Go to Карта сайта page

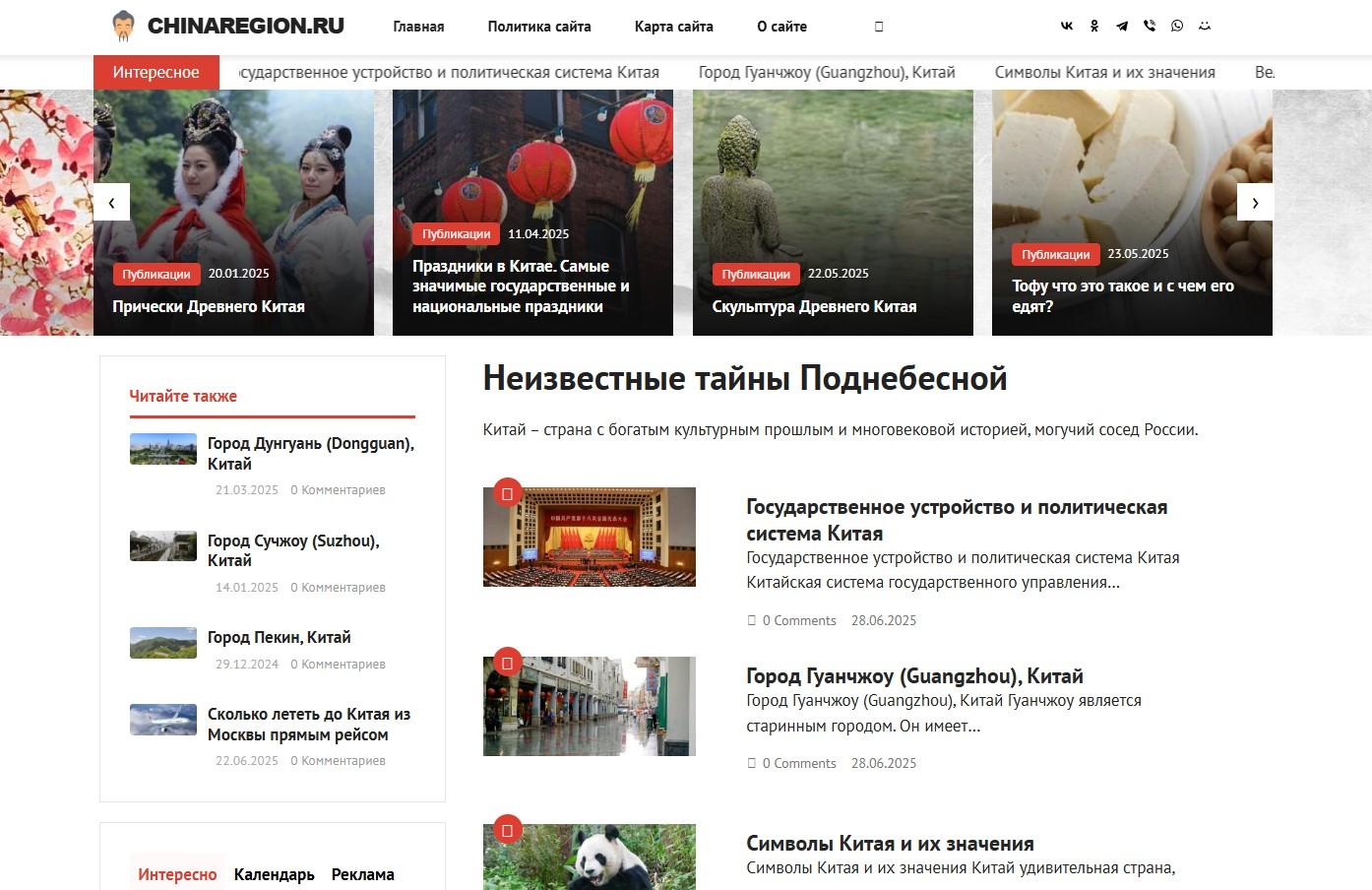[x=674, y=27]
